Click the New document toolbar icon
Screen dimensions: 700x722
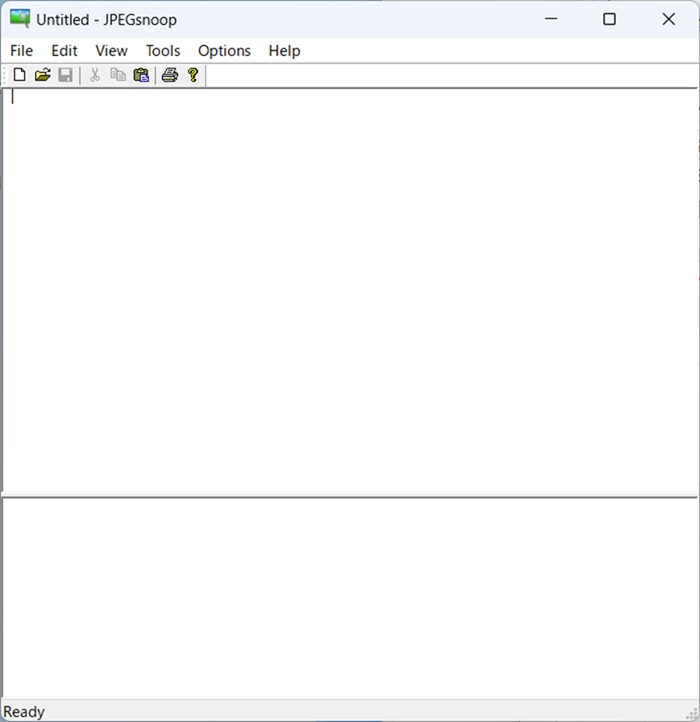click(19, 75)
